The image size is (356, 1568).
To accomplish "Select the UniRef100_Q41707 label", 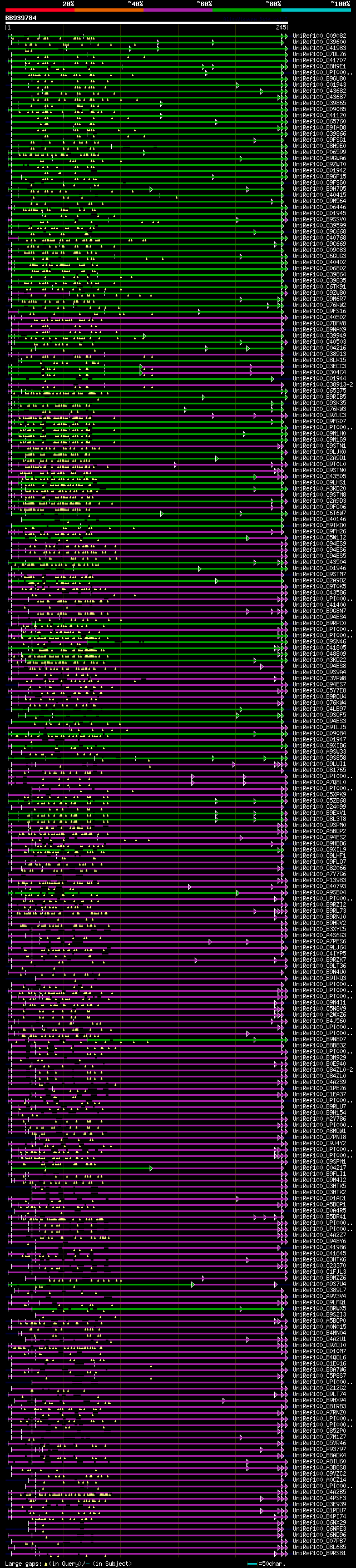I will tap(319, 60).
